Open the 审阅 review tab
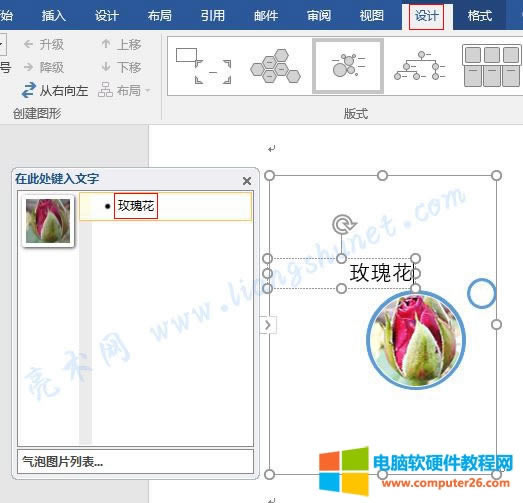This screenshot has width=523, height=503. coord(319,16)
